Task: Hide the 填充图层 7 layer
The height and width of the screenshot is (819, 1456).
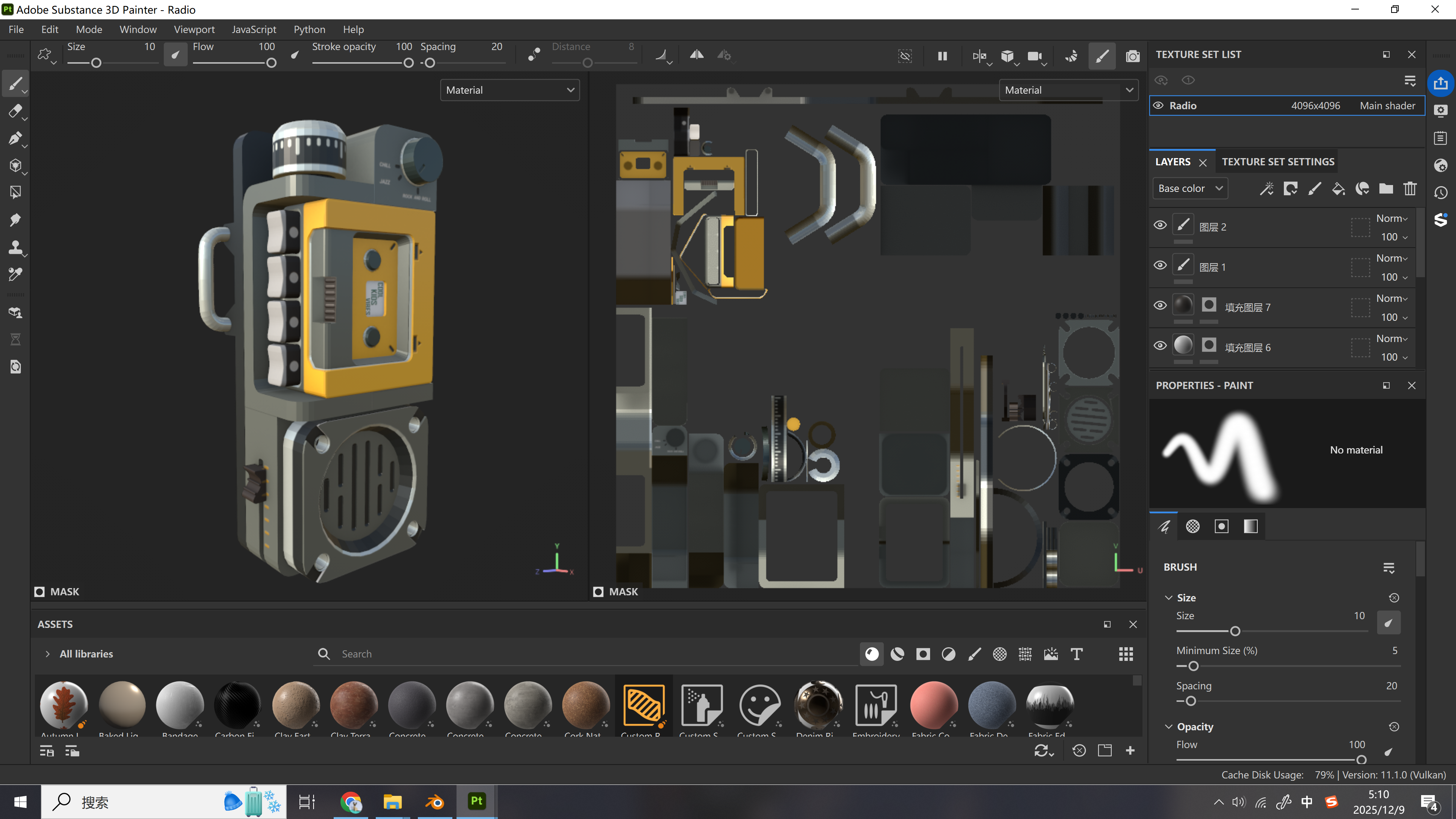Action: (x=1160, y=305)
